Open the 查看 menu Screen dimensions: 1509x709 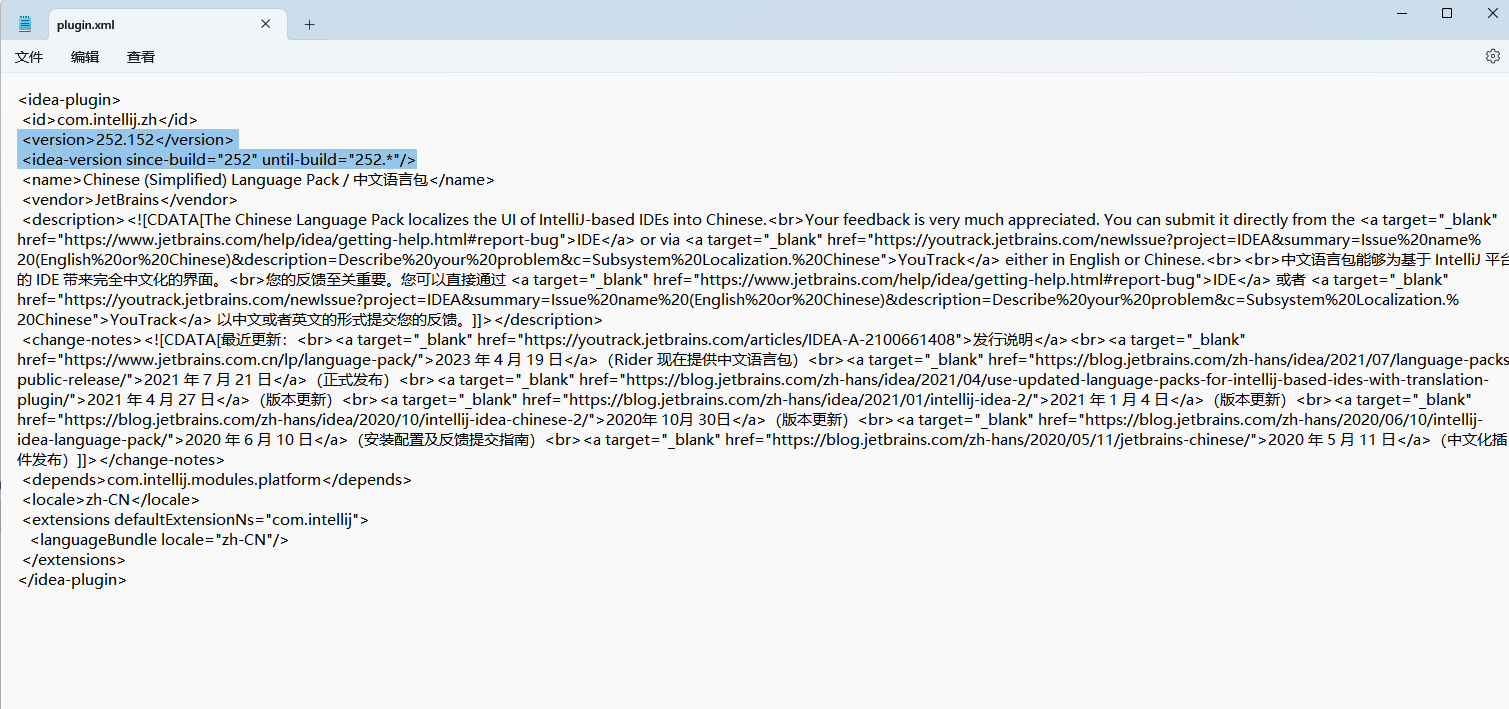(x=141, y=57)
